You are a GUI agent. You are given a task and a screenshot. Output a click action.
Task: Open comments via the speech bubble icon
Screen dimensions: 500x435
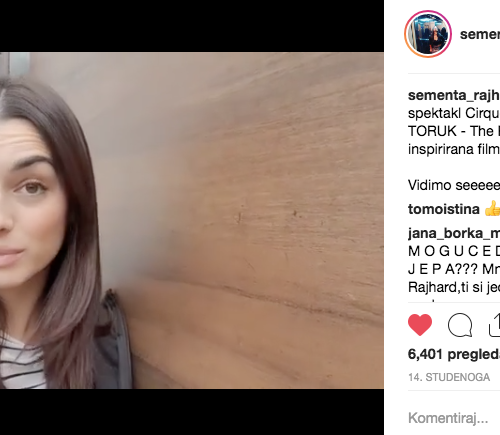point(460,325)
